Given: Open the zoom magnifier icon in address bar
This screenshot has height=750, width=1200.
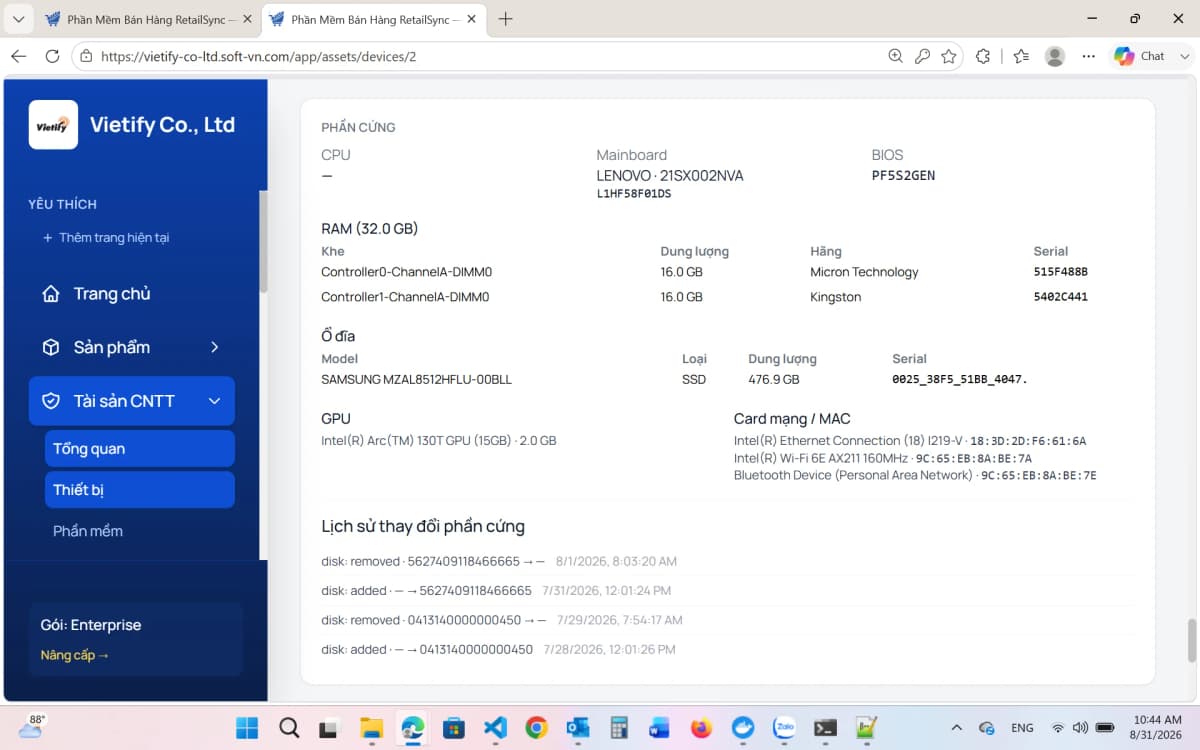Looking at the screenshot, I should (x=896, y=56).
